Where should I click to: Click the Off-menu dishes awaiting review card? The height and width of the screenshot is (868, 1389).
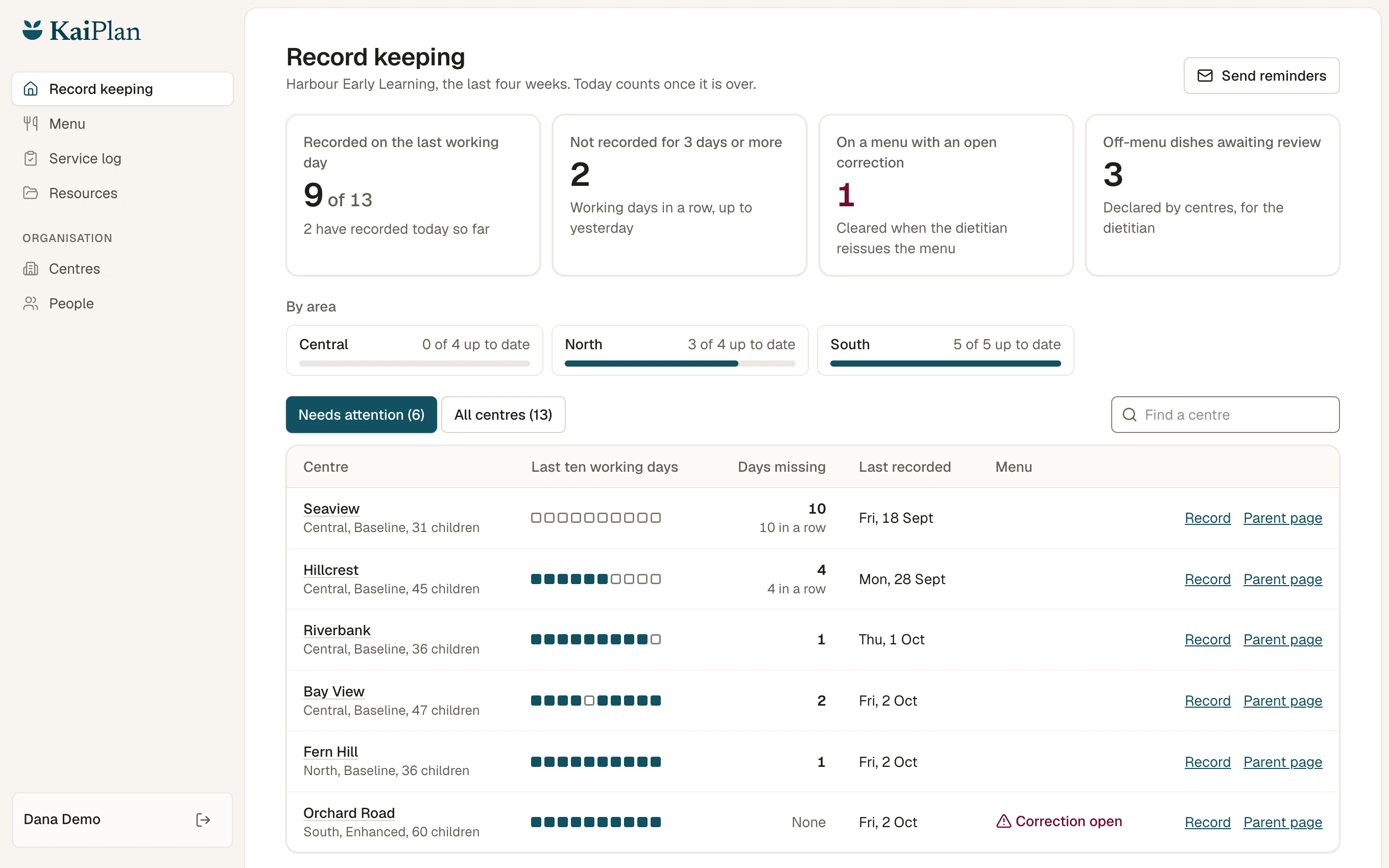tap(1212, 195)
